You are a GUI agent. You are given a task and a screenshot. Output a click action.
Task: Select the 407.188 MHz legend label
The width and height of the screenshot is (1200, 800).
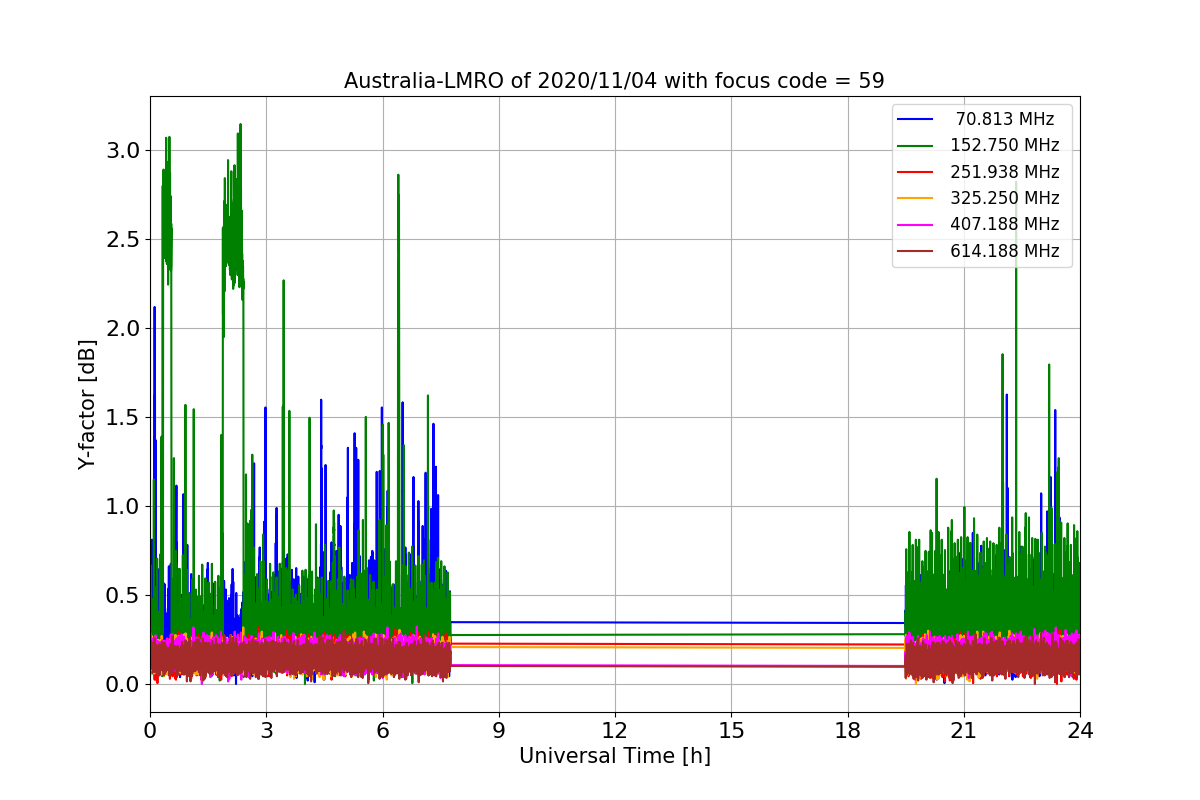pos(1004,224)
